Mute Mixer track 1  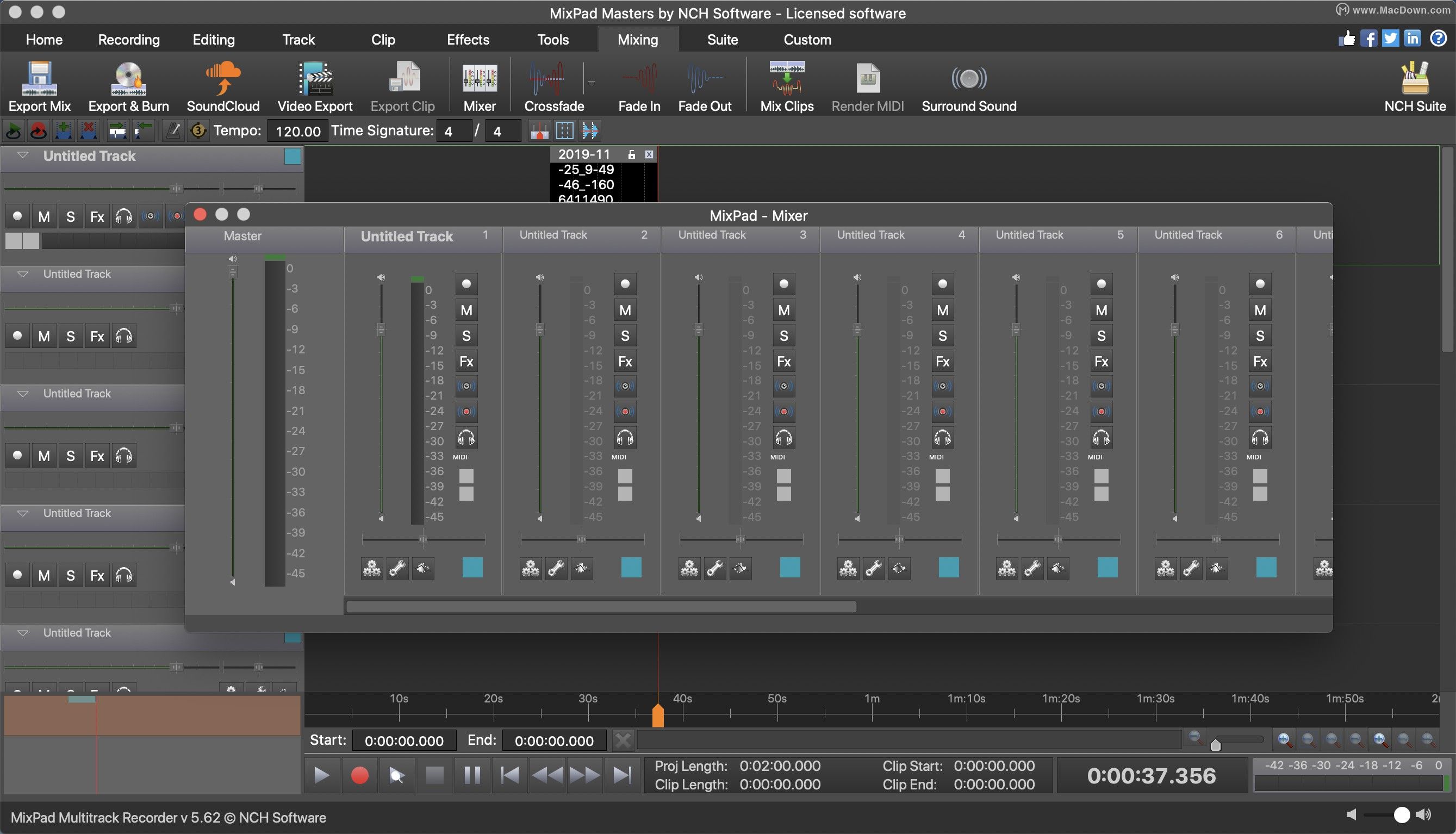coord(466,310)
